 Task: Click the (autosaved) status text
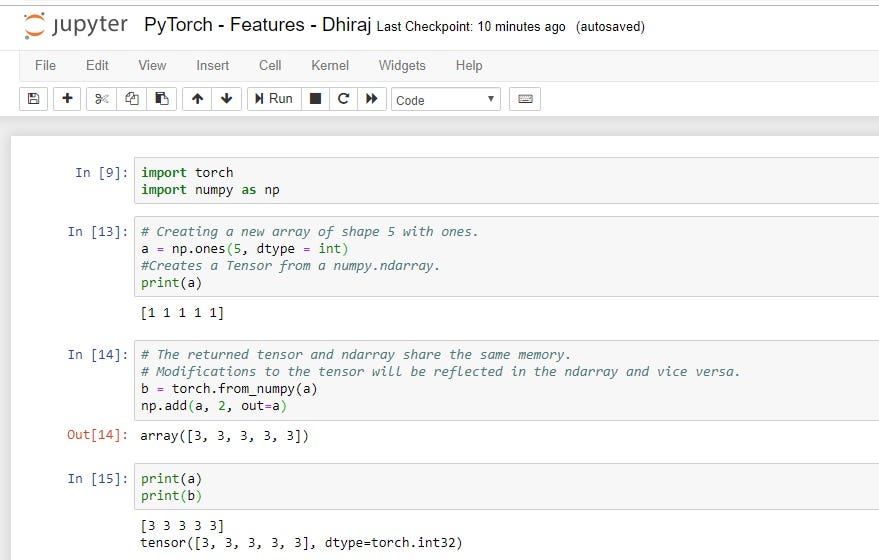(610, 27)
